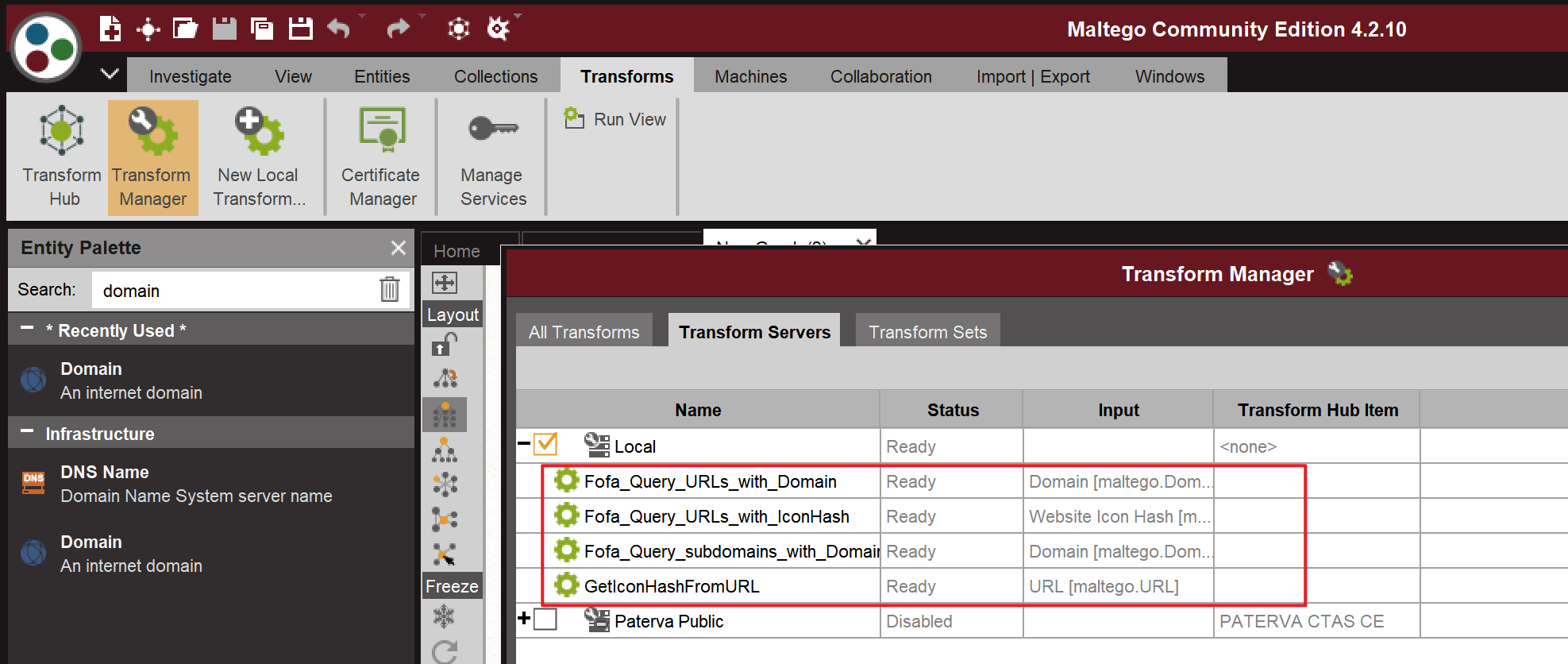Click the Maltego application logo button
This screenshot has height=664, width=1568.
(46, 47)
